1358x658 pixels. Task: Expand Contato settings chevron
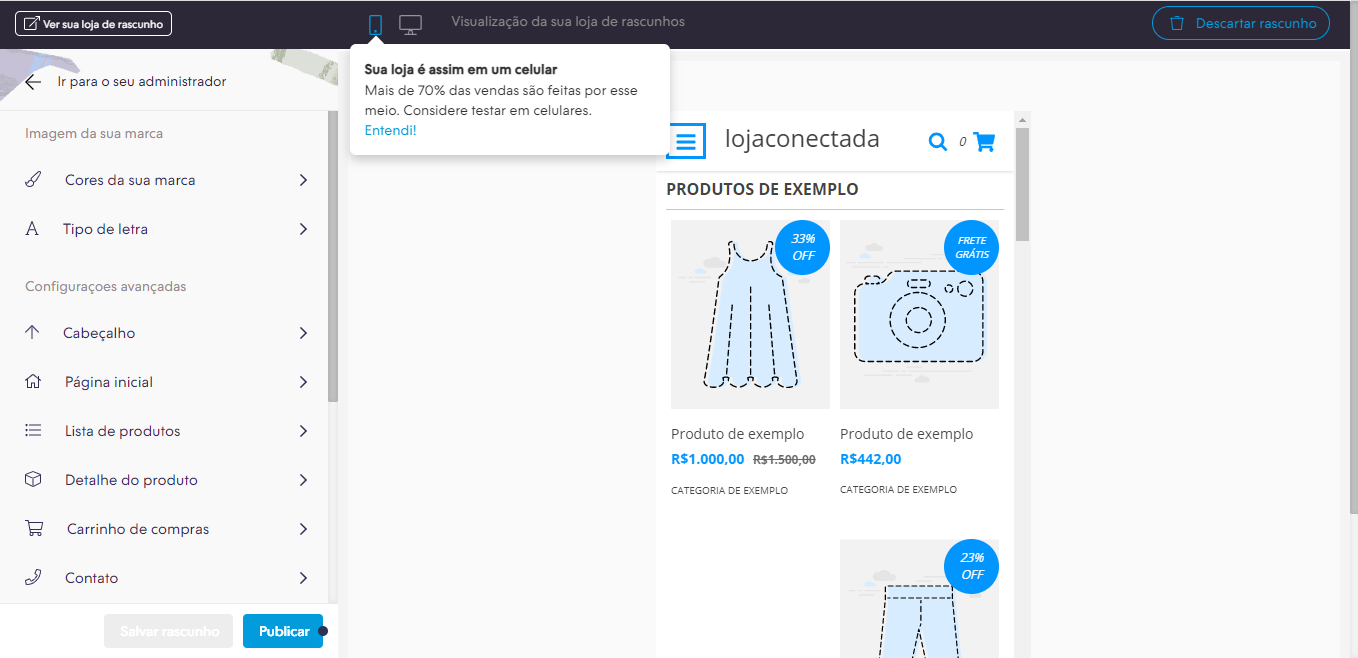pyautogui.click(x=303, y=578)
